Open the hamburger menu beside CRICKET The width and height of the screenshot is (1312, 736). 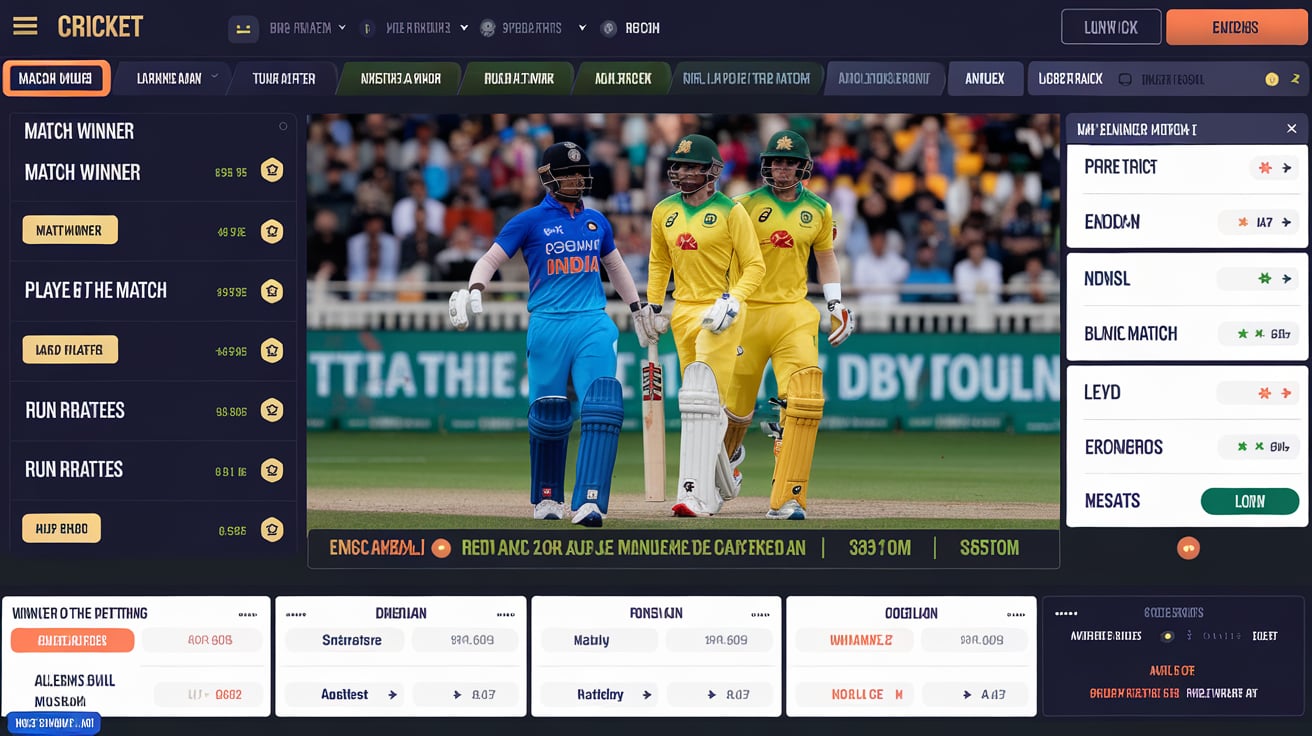[25, 27]
